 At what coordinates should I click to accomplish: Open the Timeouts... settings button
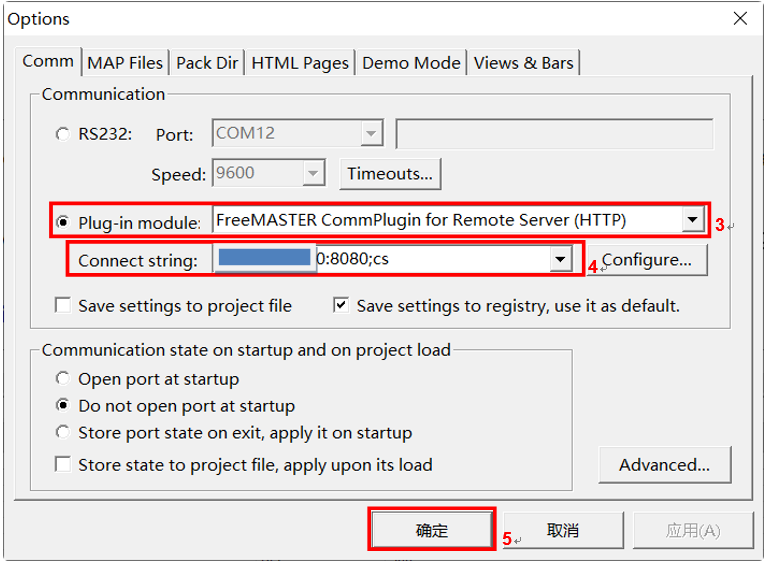(x=390, y=173)
